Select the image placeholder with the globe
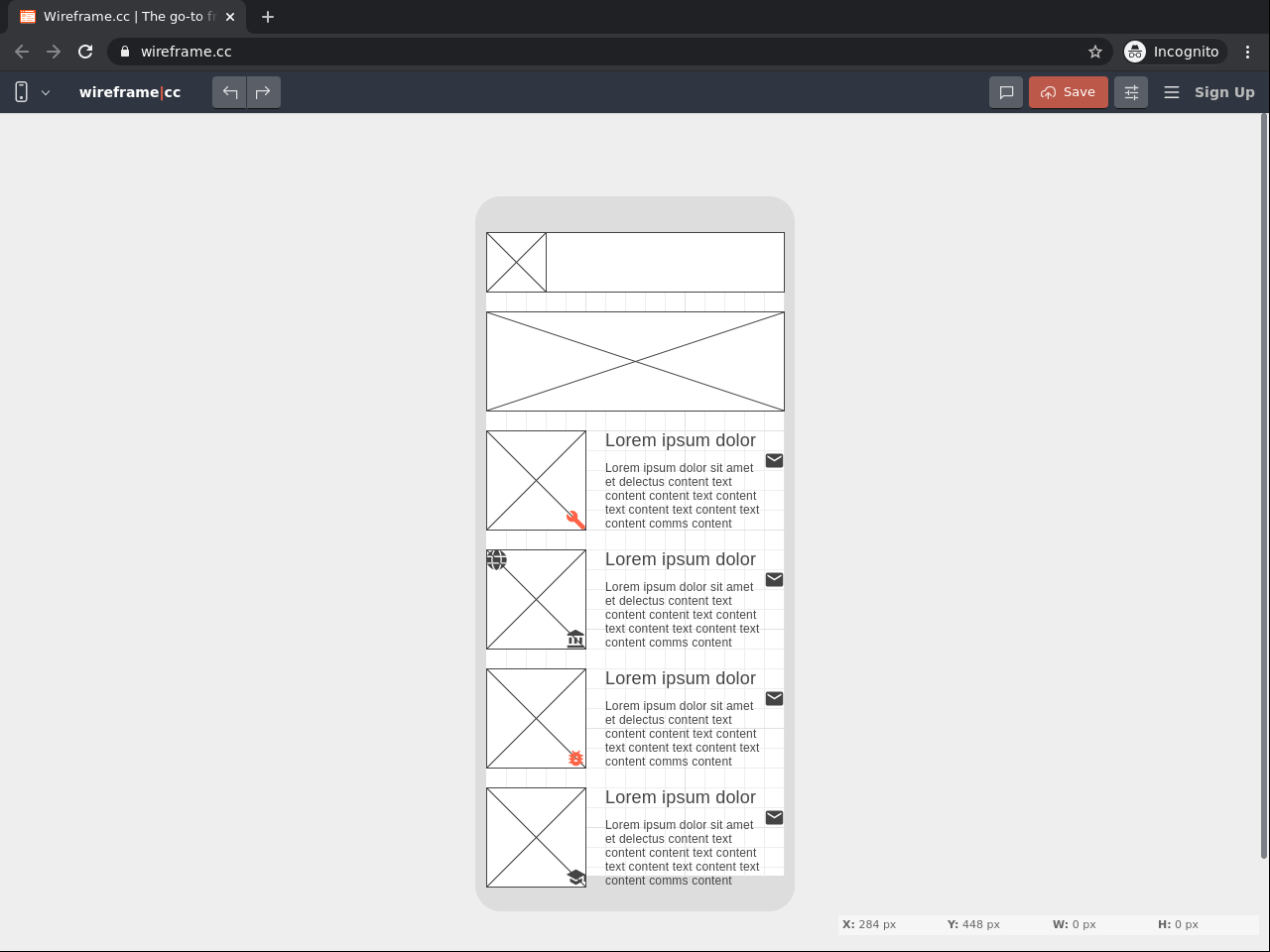1270x952 pixels. pyautogui.click(x=536, y=599)
